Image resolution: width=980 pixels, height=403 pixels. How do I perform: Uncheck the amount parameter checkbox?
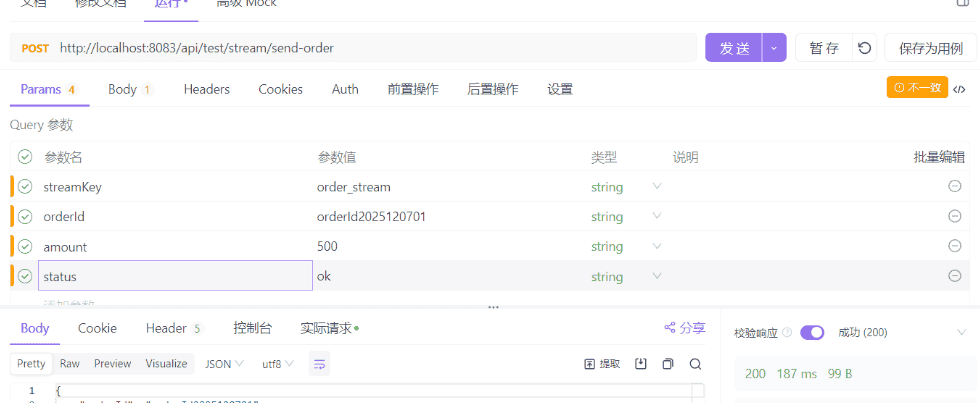(25, 246)
